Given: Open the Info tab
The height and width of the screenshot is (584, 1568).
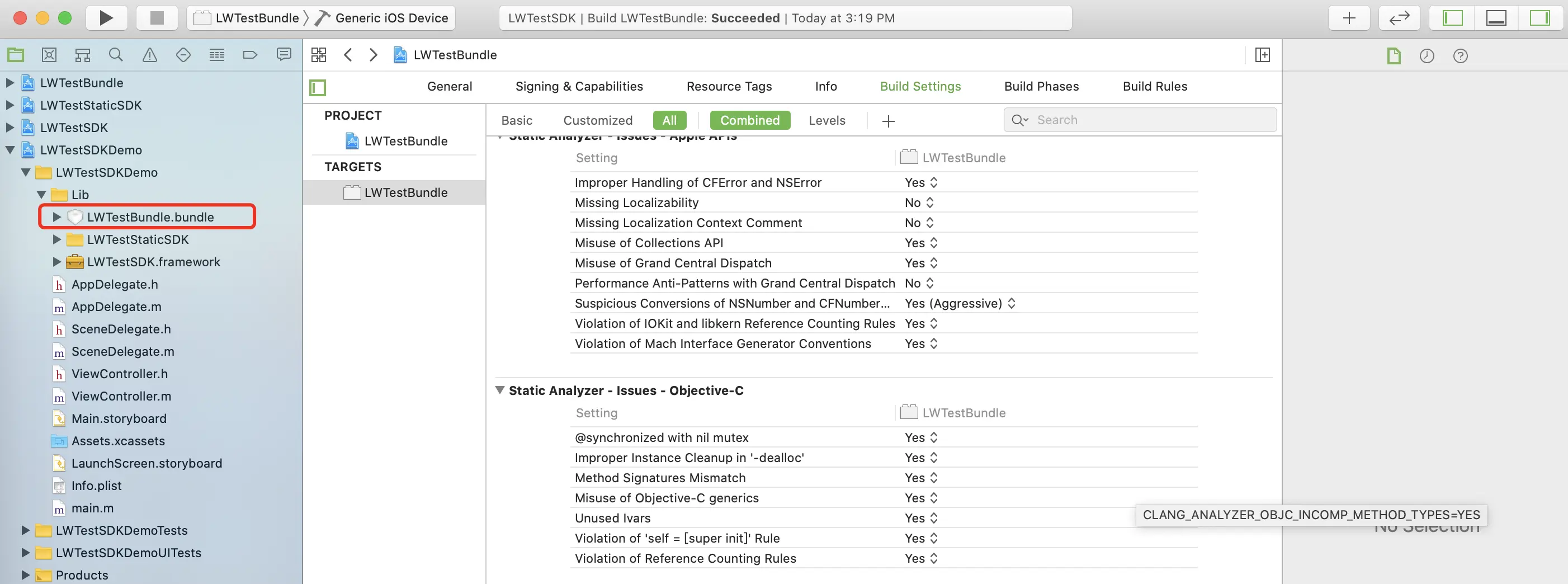Looking at the screenshot, I should [x=826, y=87].
